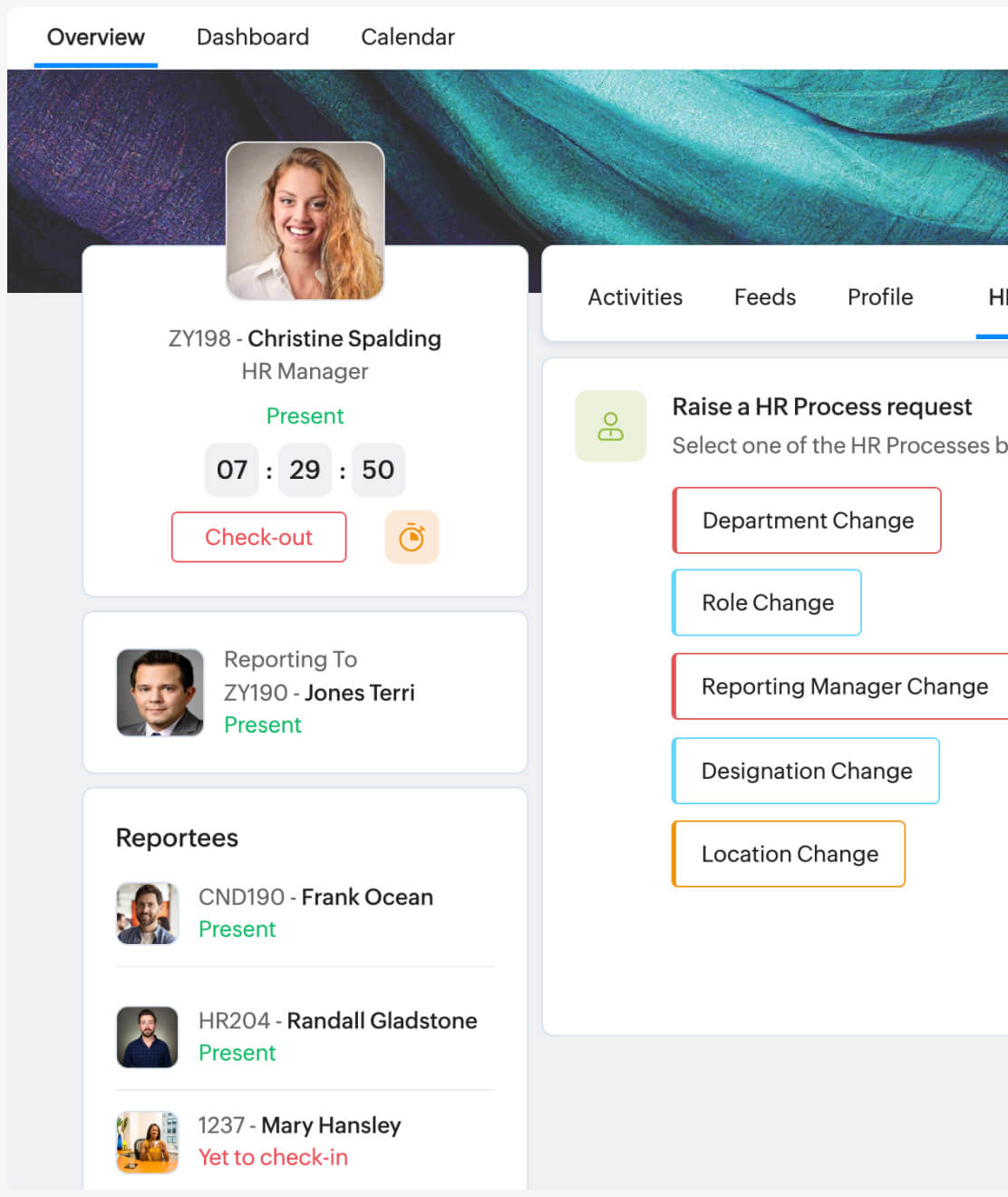
Task: Click Mary Hansley's reportee avatar
Action: point(147,1142)
